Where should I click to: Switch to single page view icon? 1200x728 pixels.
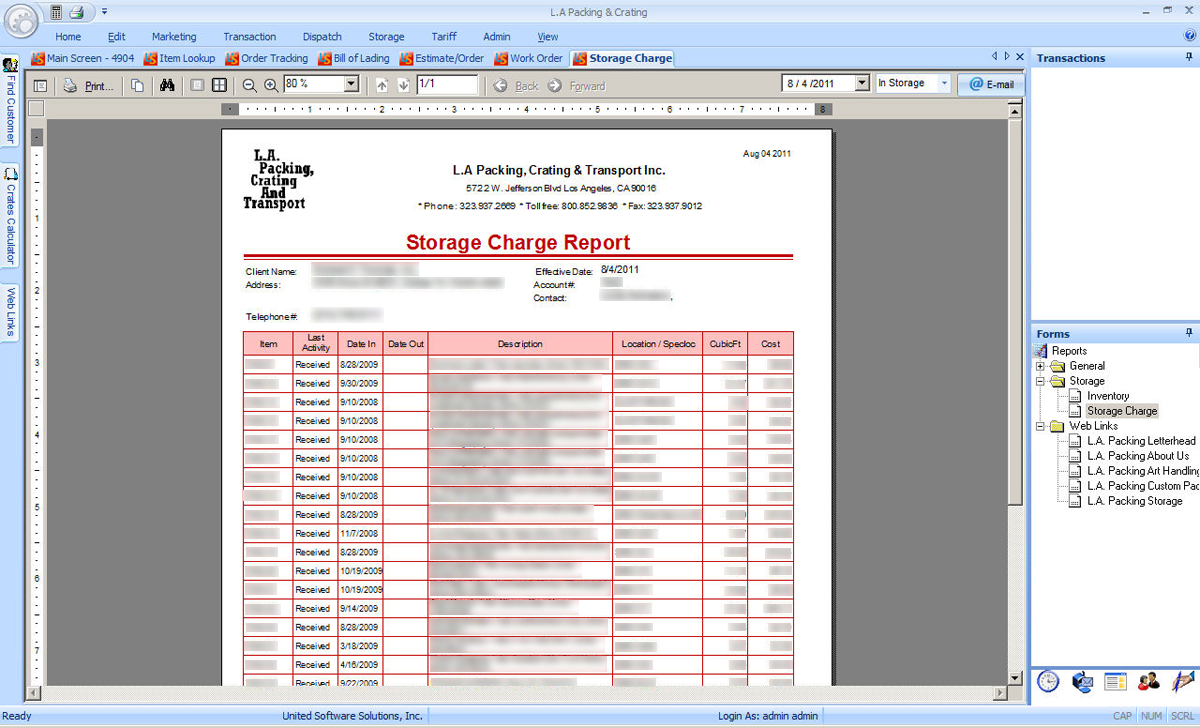pos(197,85)
